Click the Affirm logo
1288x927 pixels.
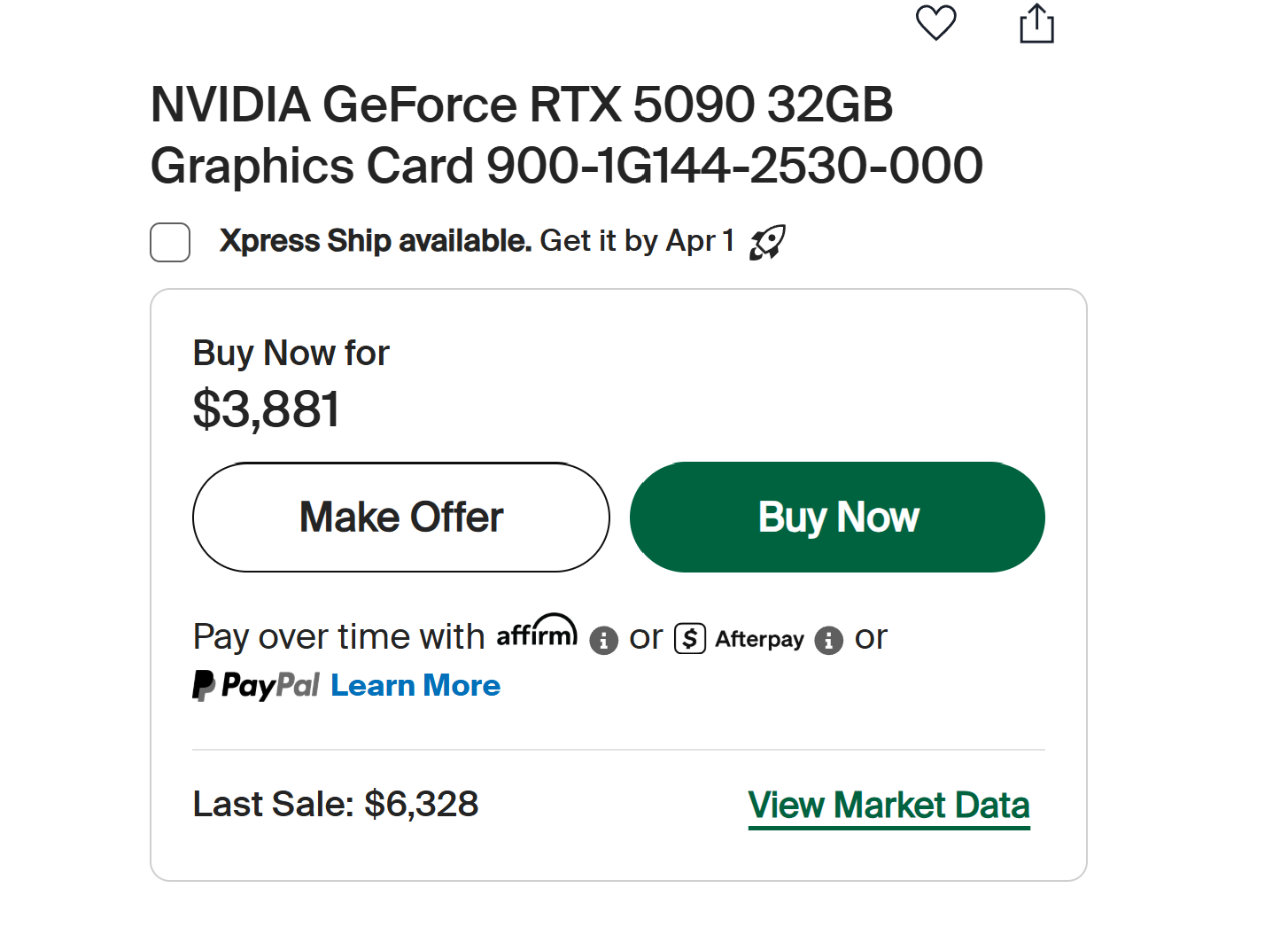point(537,632)
